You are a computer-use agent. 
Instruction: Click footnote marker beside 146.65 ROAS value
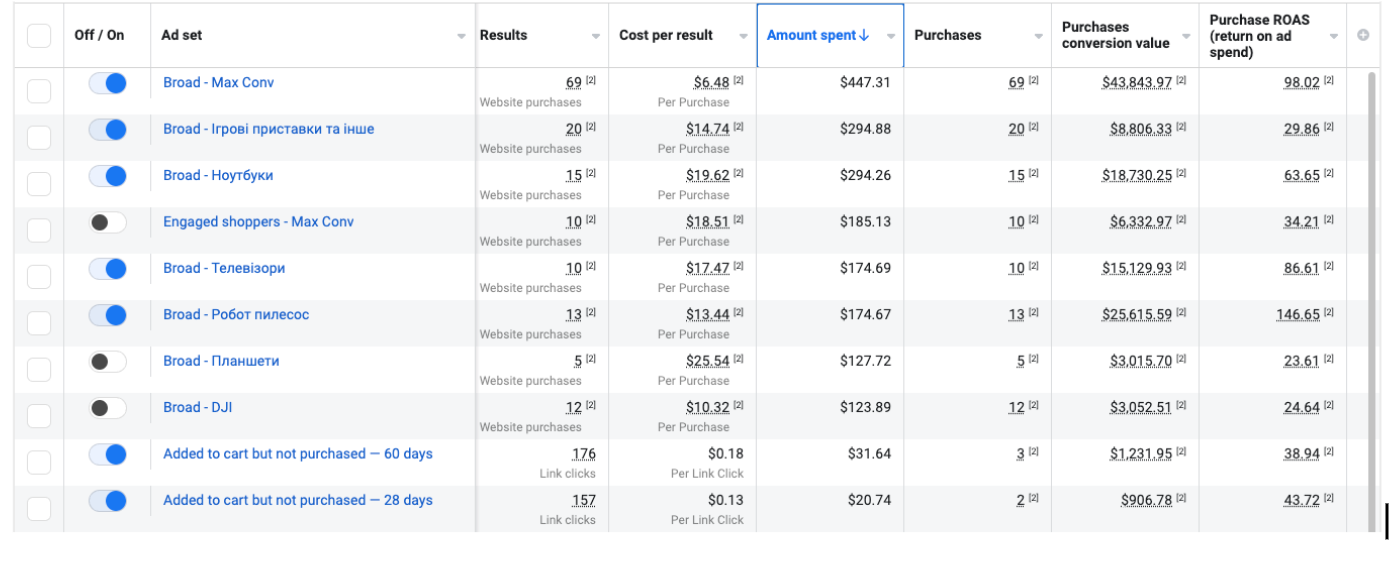click(1329, 313)
